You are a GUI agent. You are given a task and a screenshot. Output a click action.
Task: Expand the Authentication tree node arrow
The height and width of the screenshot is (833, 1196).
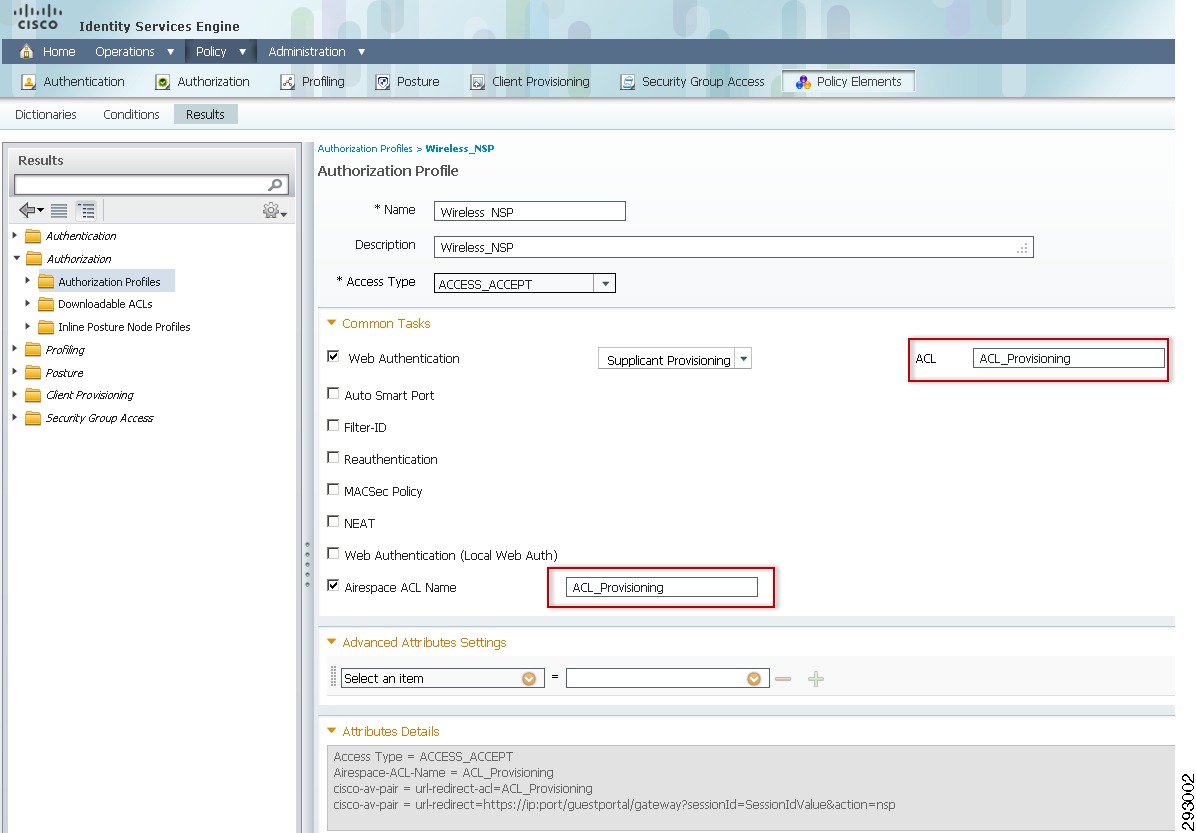15,235
